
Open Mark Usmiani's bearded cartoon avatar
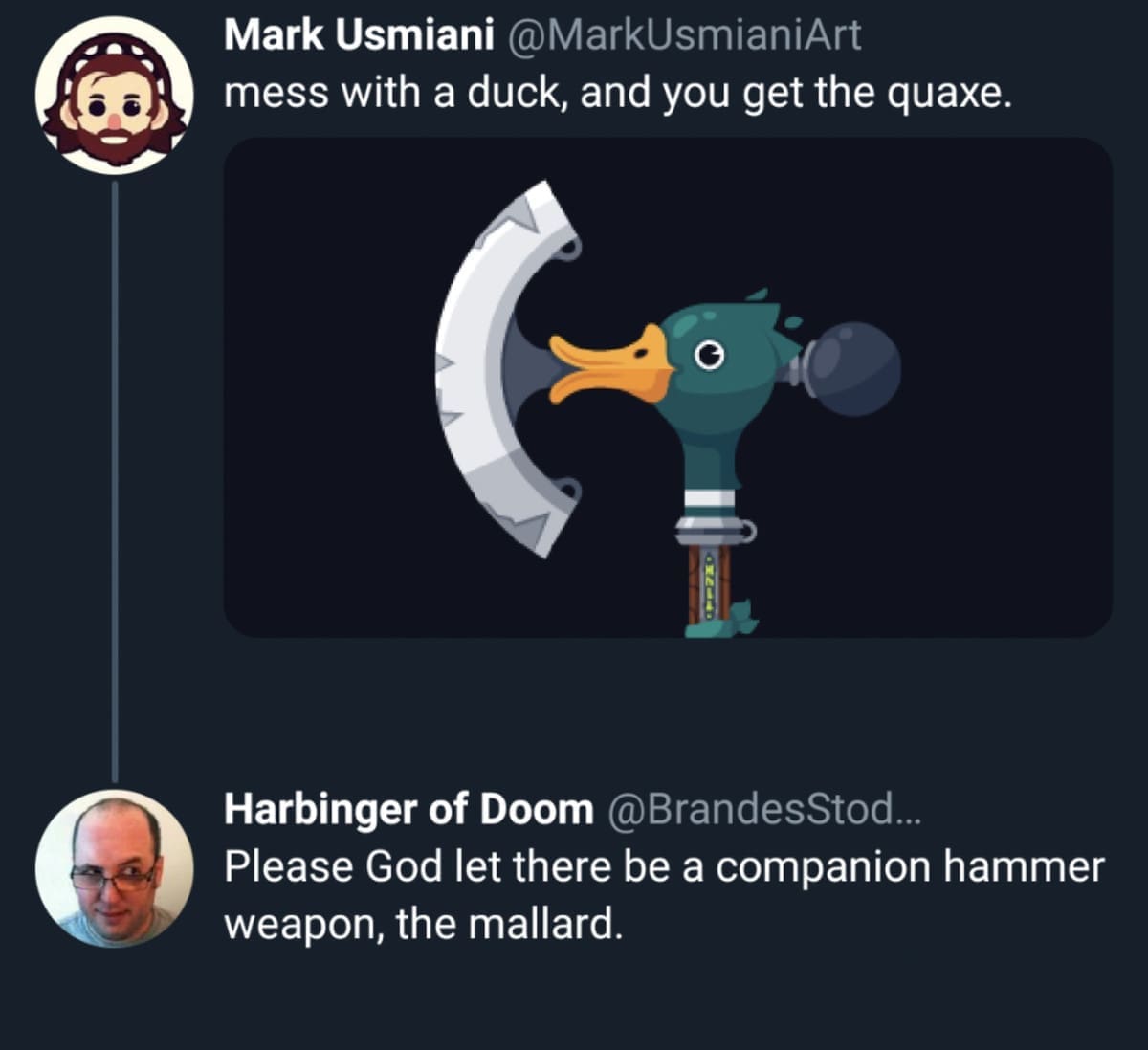tap(114, 96)
